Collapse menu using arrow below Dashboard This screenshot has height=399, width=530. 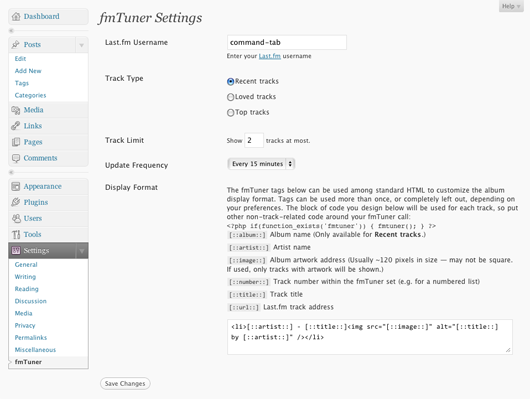(x=11, y=31)
